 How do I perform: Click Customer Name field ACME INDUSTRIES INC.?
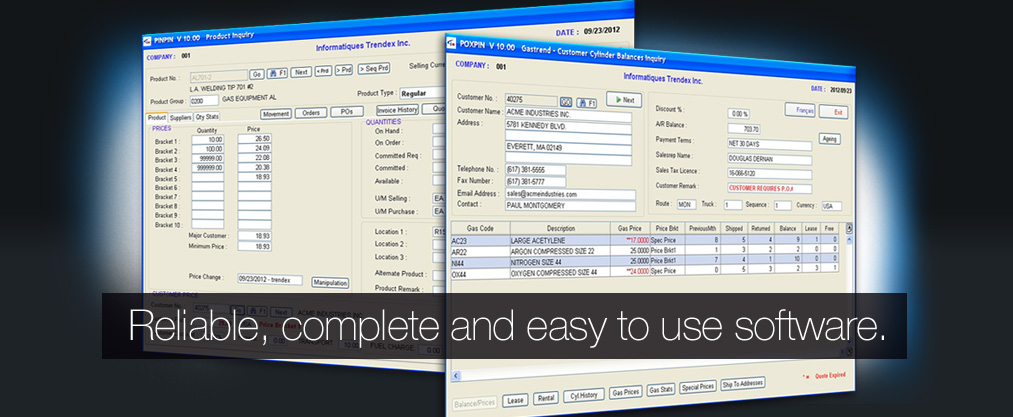tap(569, 116)
